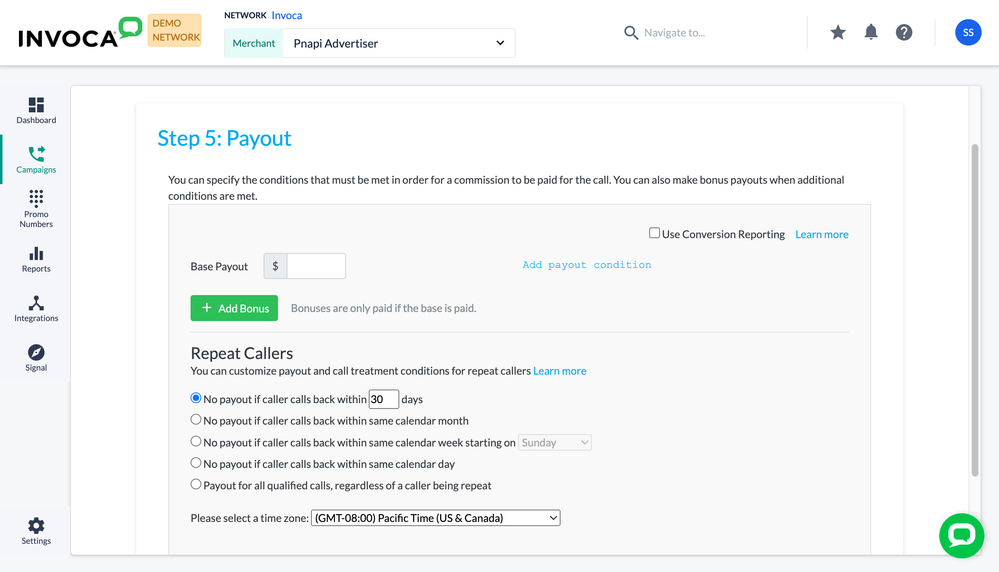Open the Dashboard sidebar icon

pyautogui.click(x=36, y=110)
